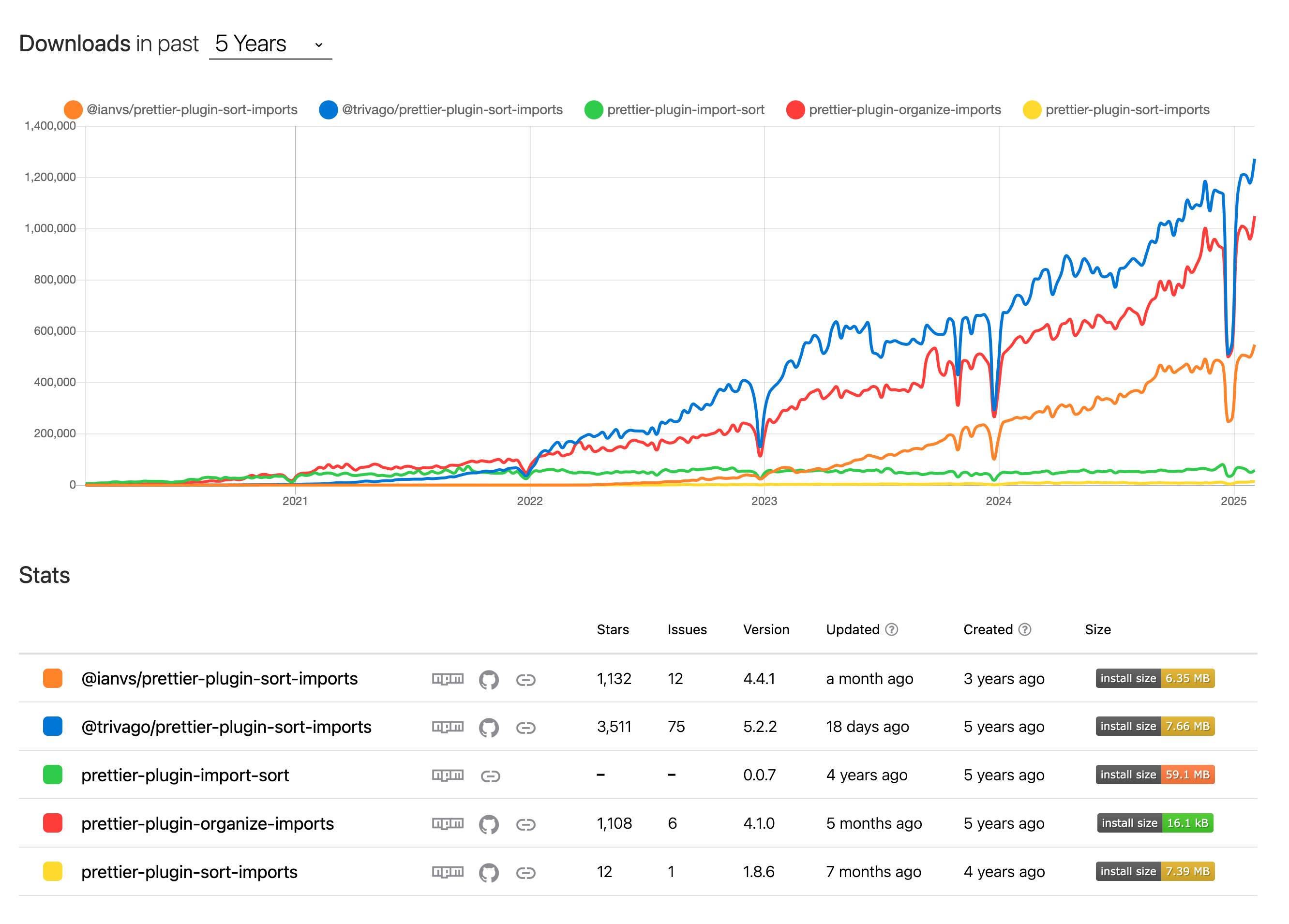
Task: Toggle prettier-plugin-sort-imports yellow legend entry
Action: pyautogui.click(x=1116, y=110)
